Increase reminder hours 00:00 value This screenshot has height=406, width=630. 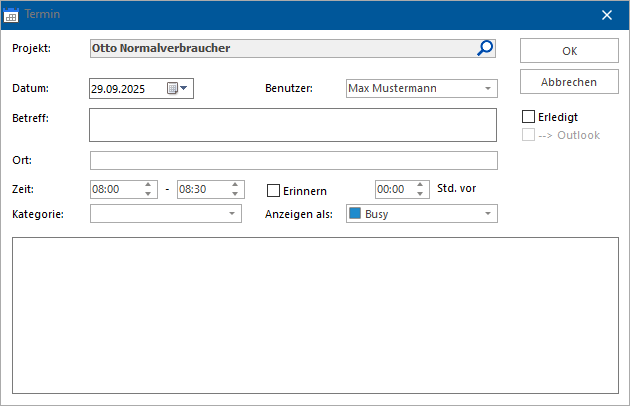coord(420,185)
